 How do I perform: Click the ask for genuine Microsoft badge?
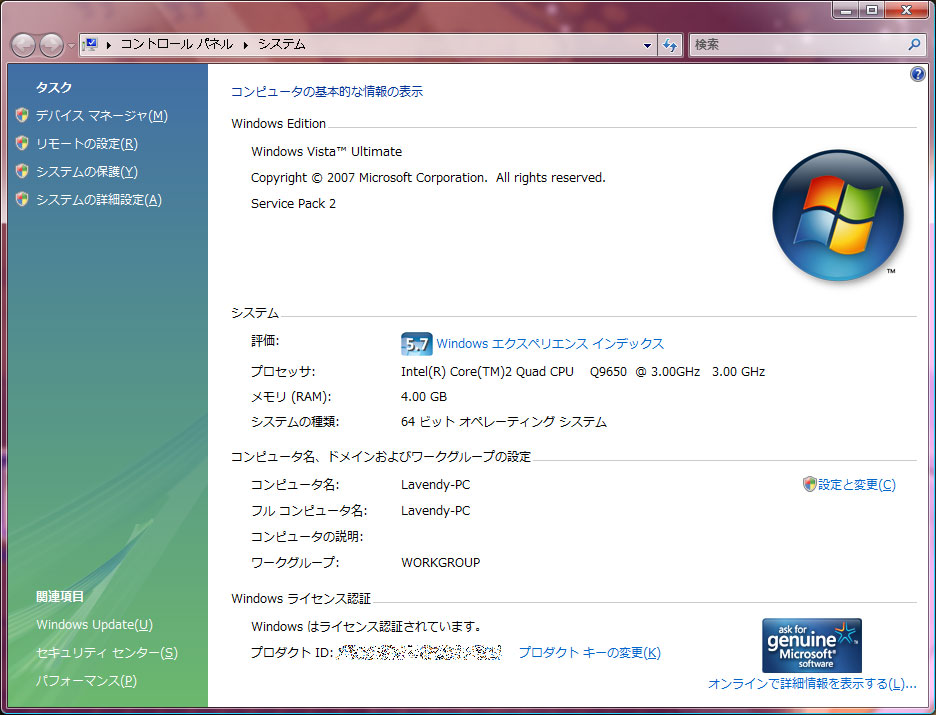[x=812, y=645]
